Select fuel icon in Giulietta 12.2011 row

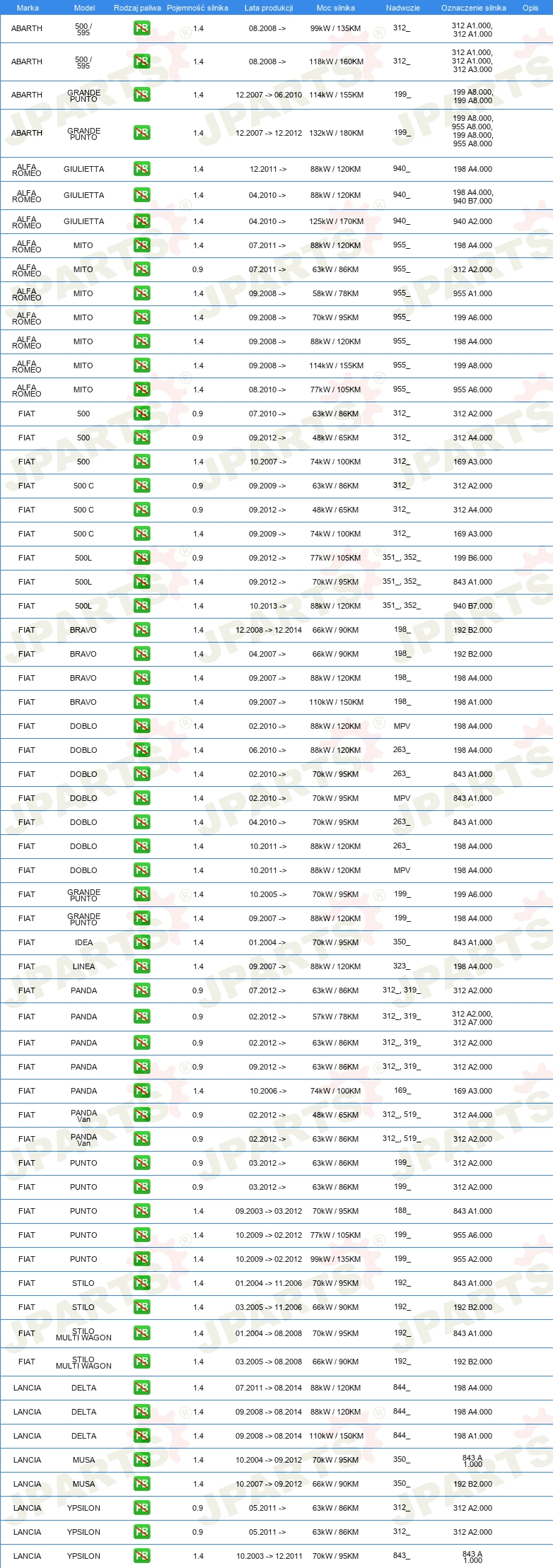click(x=141, y=169)
